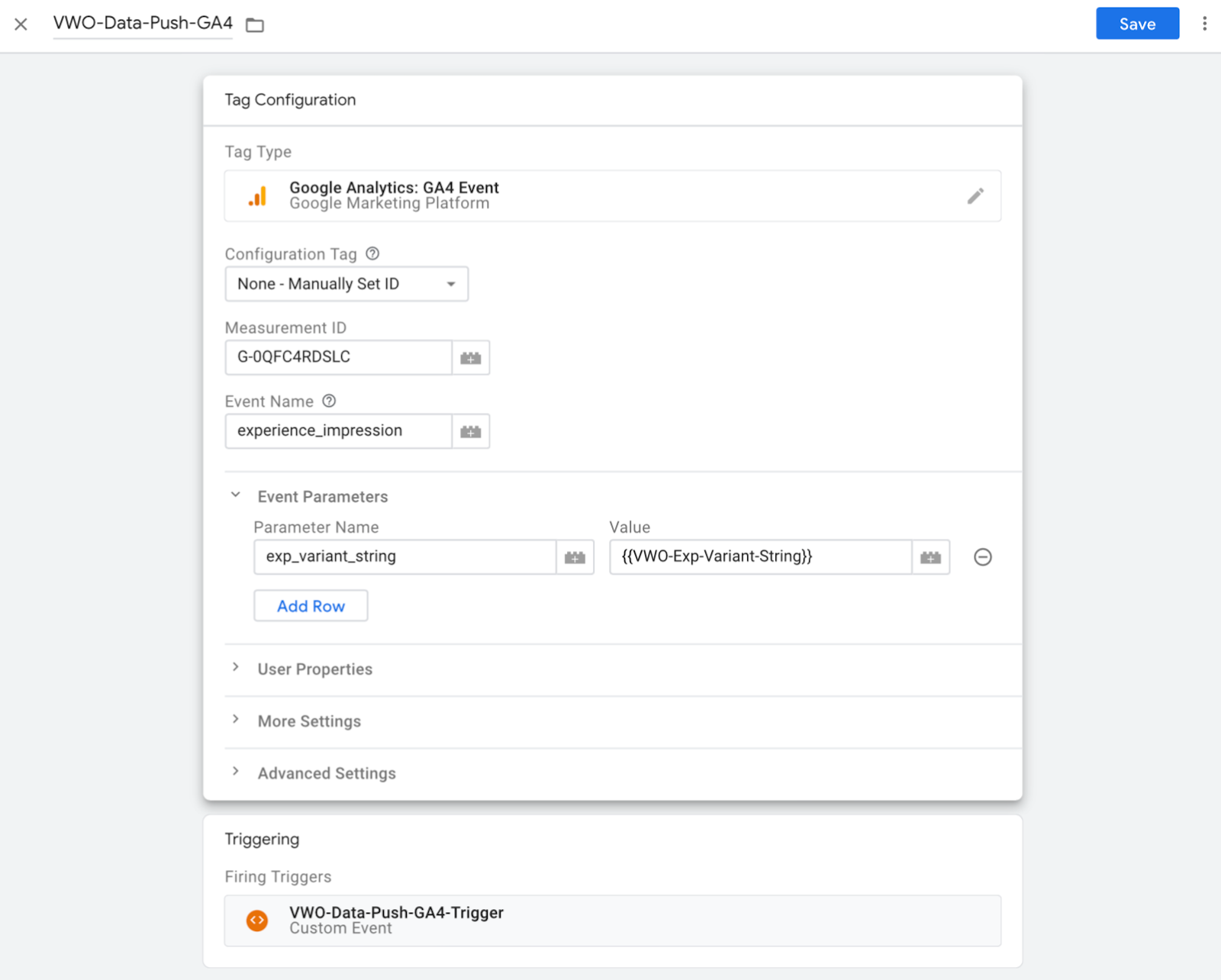The height and width of the screenshot is (980, 1221).
Task: Insert variable for parameter Value
Action: click(x=931, y=557)
